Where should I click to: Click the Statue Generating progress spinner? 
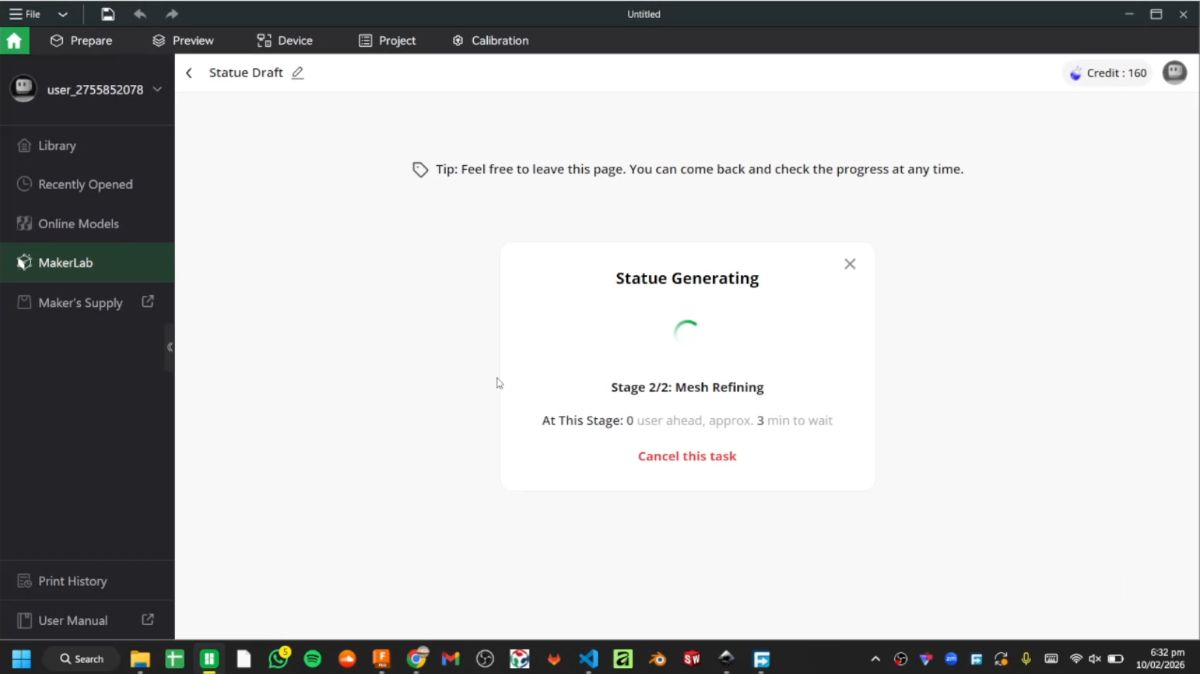click(687, 330)
